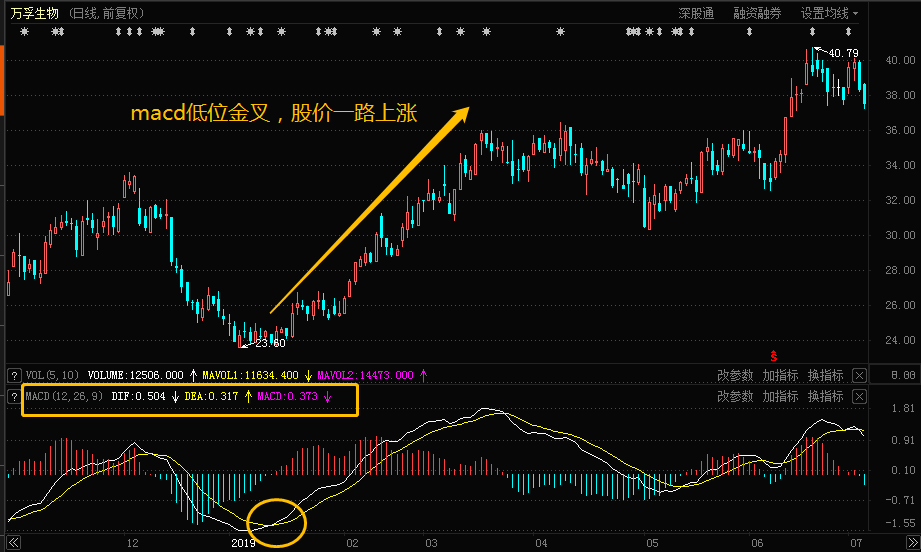Click the 28.00 price axis label
Image resolution: width=921 pixels, height=552 pixels.
(x=900, y=270)
